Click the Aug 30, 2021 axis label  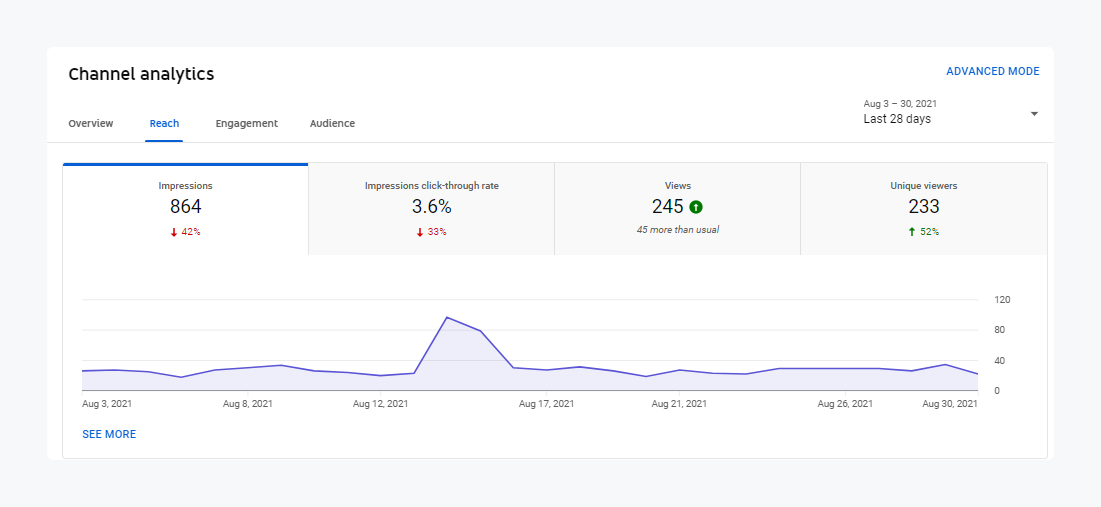(x=947, y=404)
